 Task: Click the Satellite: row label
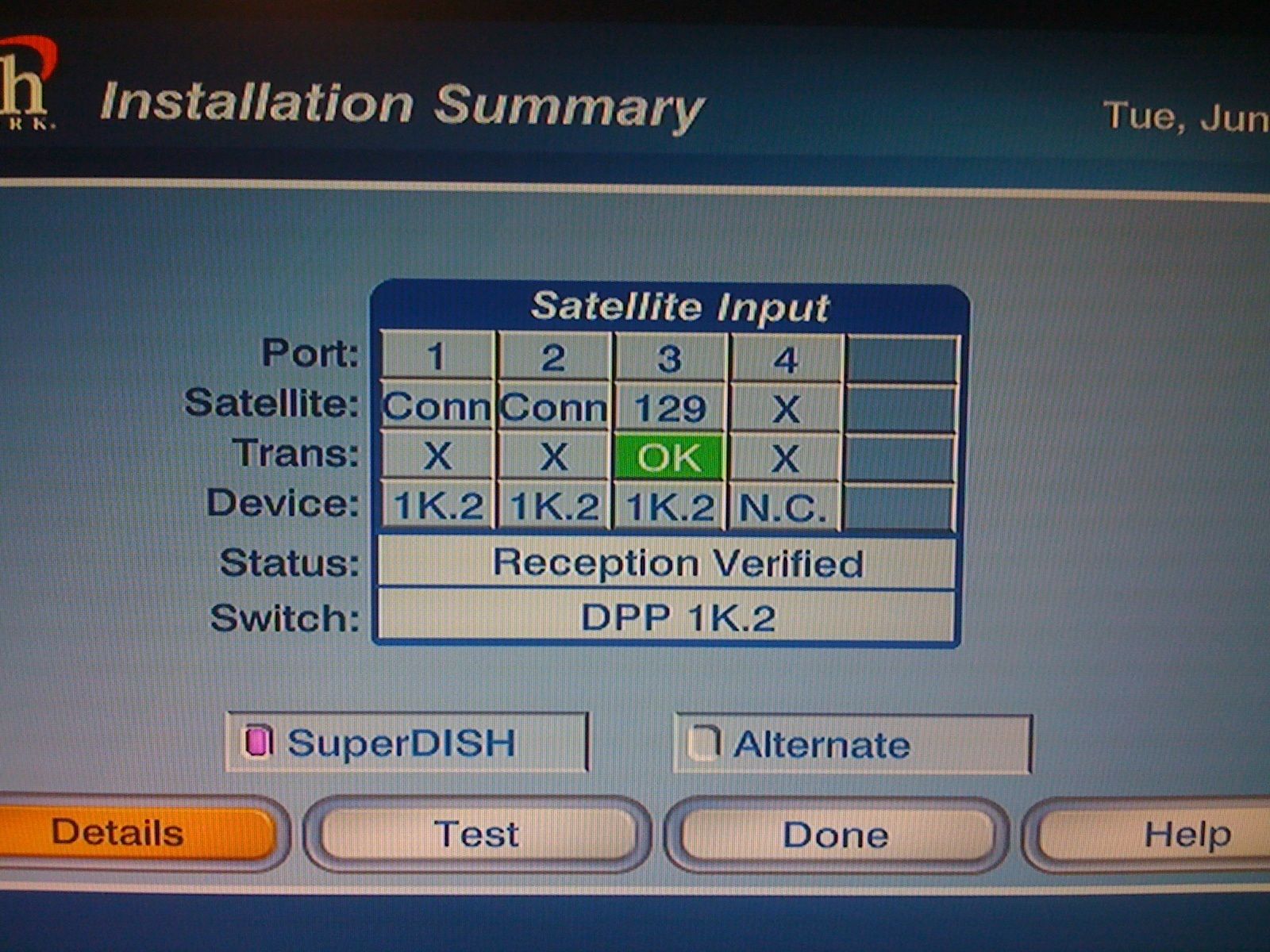pos(271,403)
